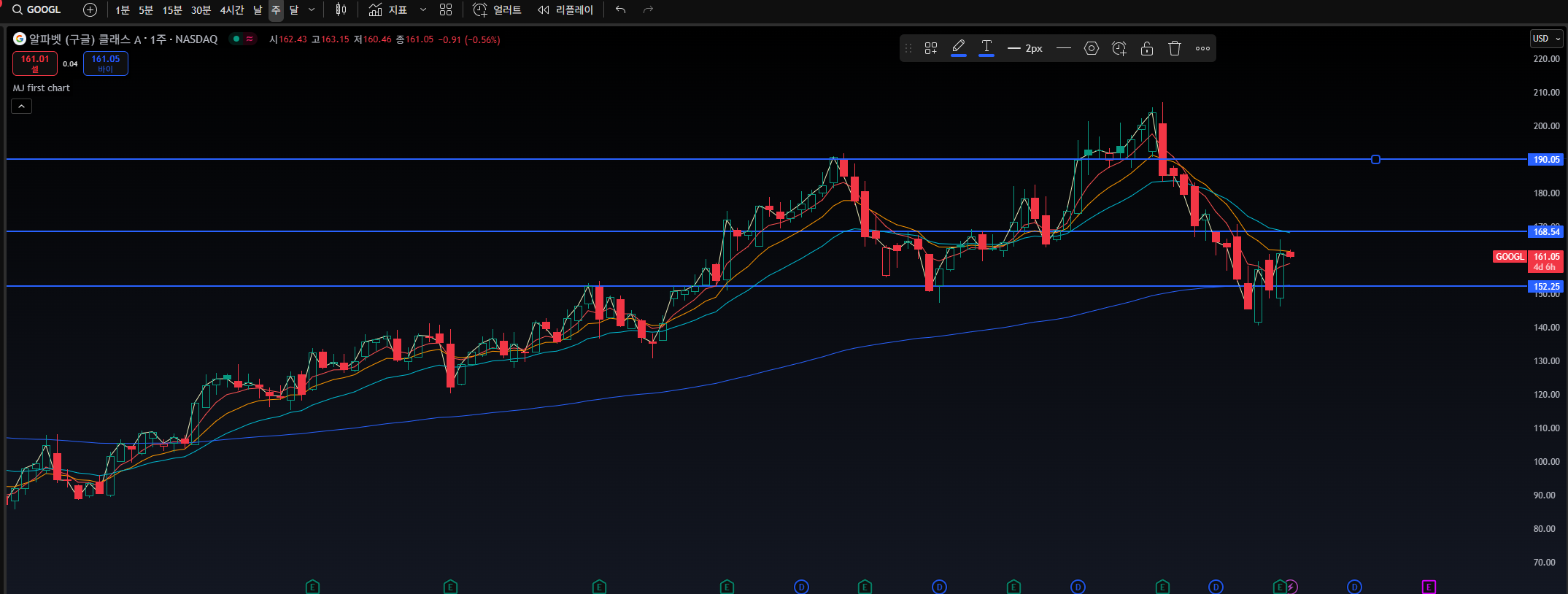
Task: Click the -0.91 (-0.56%) change value
Action: [x=469, y=39]
